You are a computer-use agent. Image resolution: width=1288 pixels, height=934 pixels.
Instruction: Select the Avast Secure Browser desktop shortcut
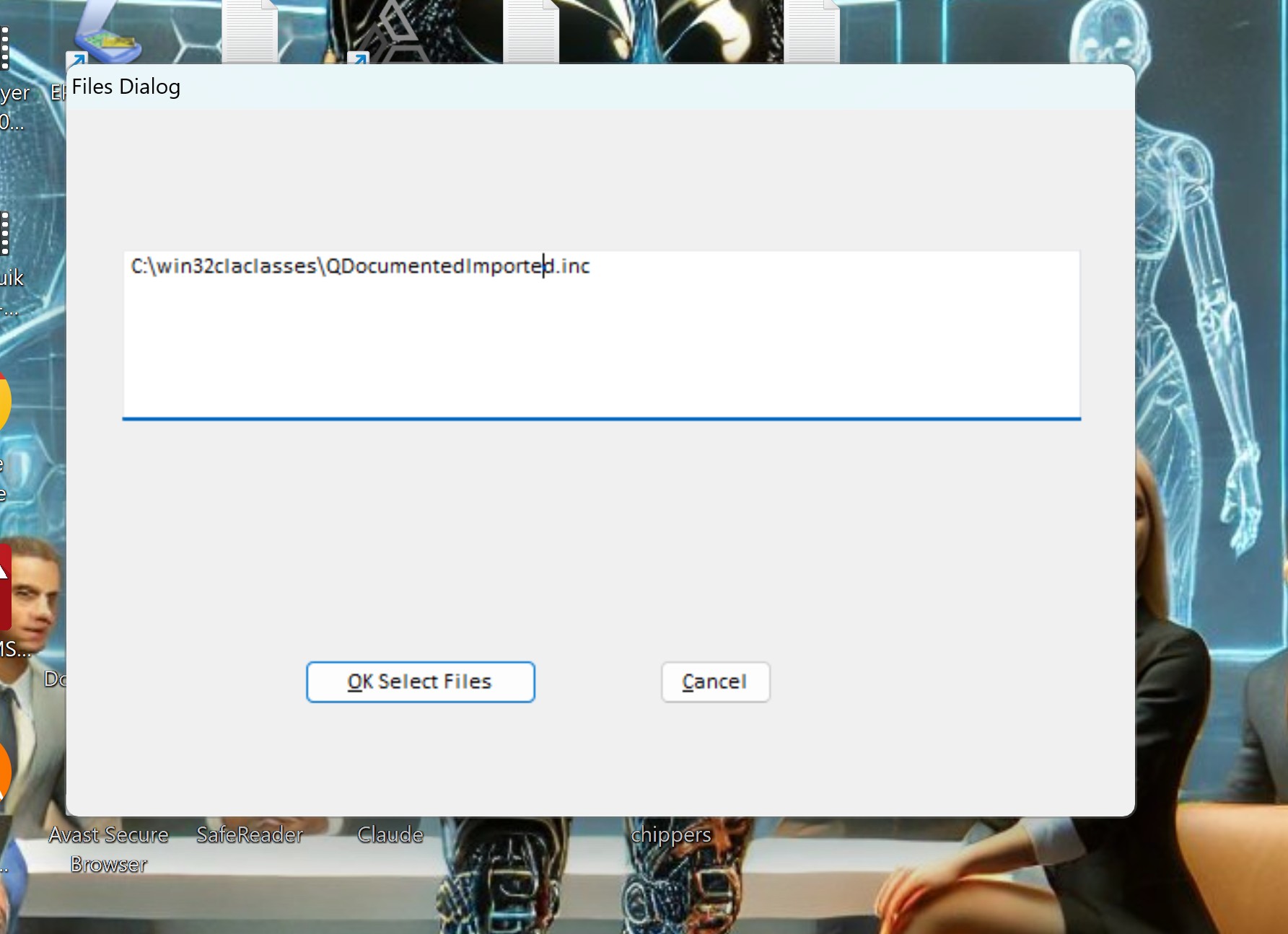pos(108,848)
